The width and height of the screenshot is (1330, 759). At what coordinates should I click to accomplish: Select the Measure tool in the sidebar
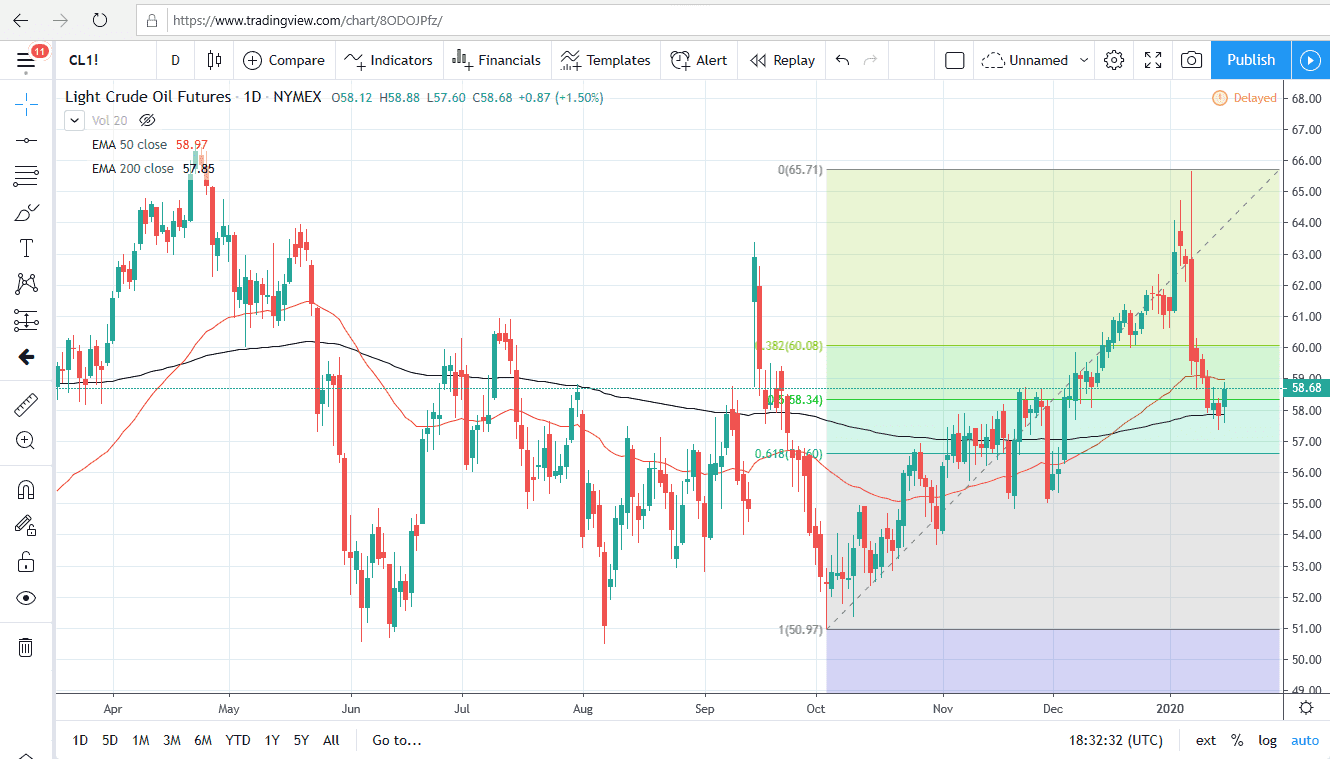coord(26,404)
